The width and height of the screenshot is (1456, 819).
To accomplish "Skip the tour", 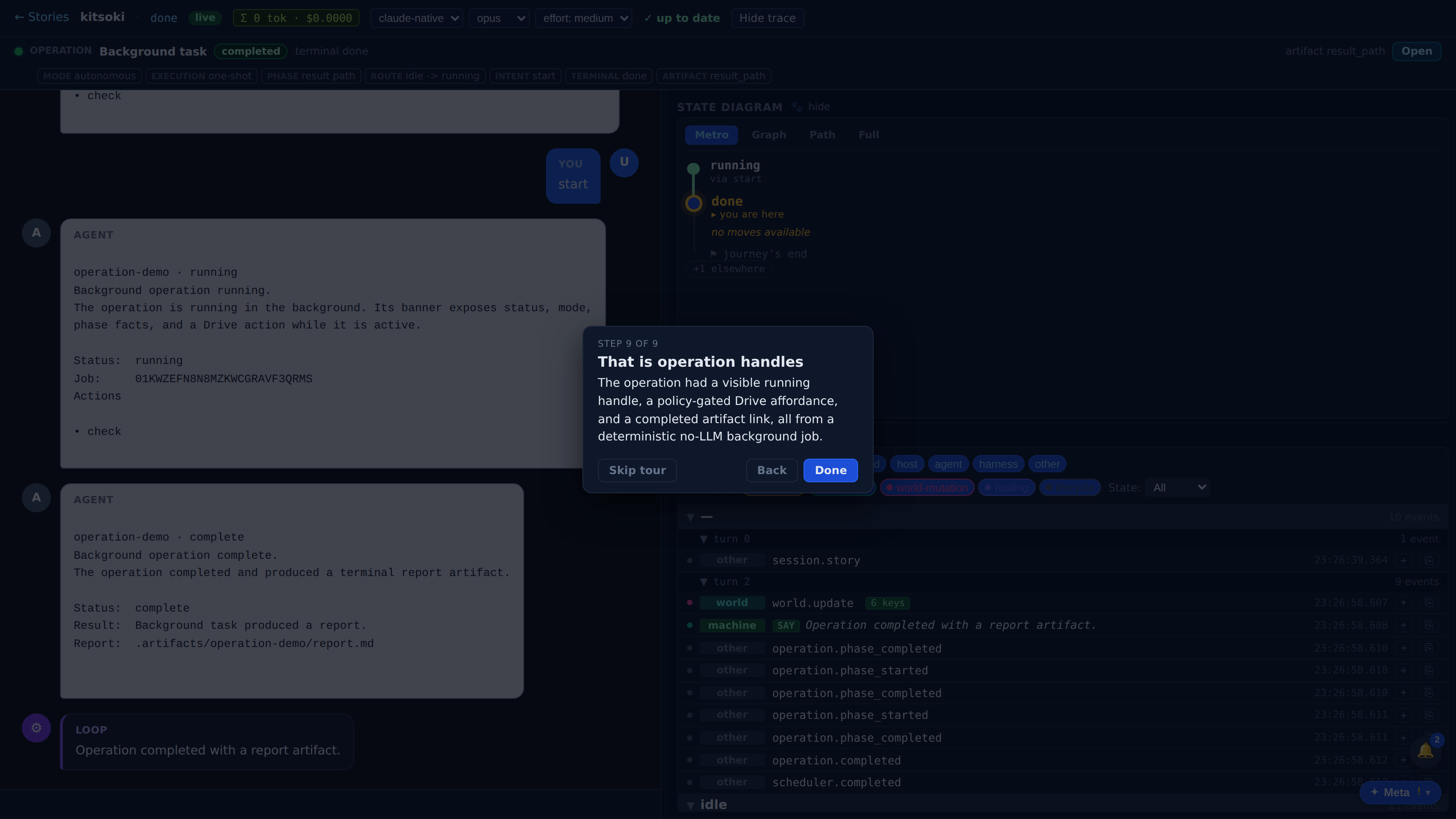I will pyautogui.click(x=637, y=470).
